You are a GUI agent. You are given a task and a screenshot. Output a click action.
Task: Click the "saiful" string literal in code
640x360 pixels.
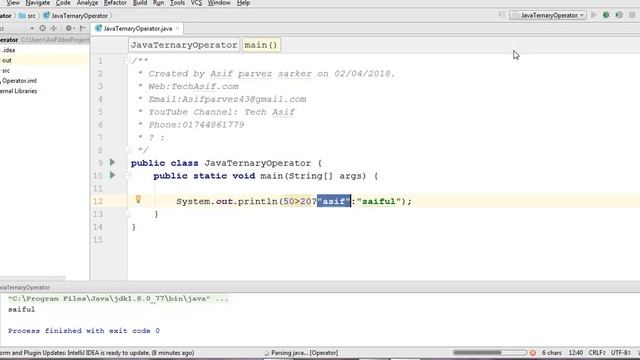tap(378, 201)
